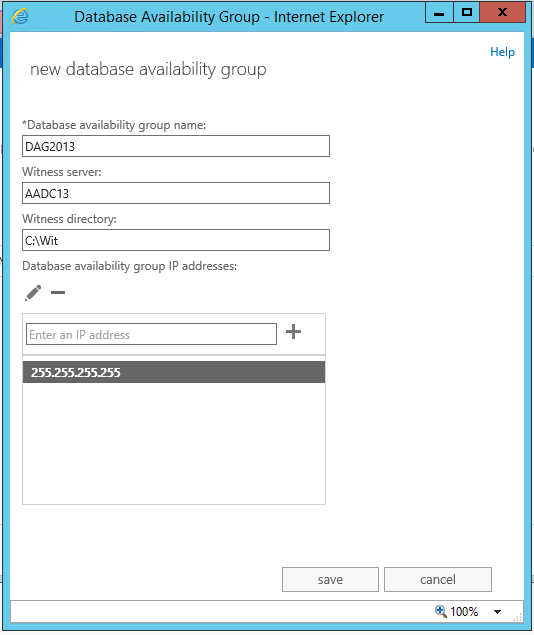Click the save button
534x635 pixels.
click(330, 580)
